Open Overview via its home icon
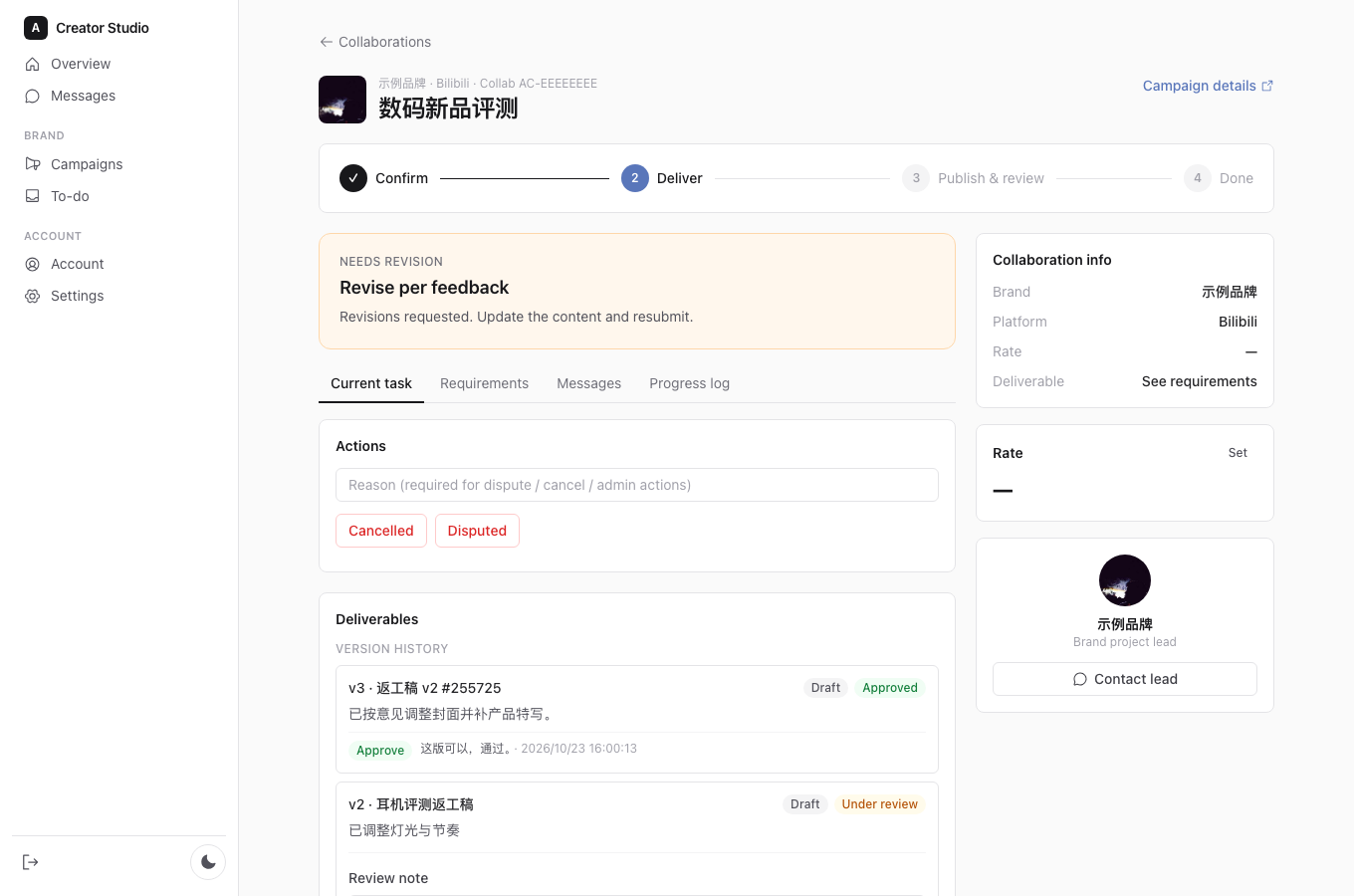The image size is (1354, 896). coord(32,64)
